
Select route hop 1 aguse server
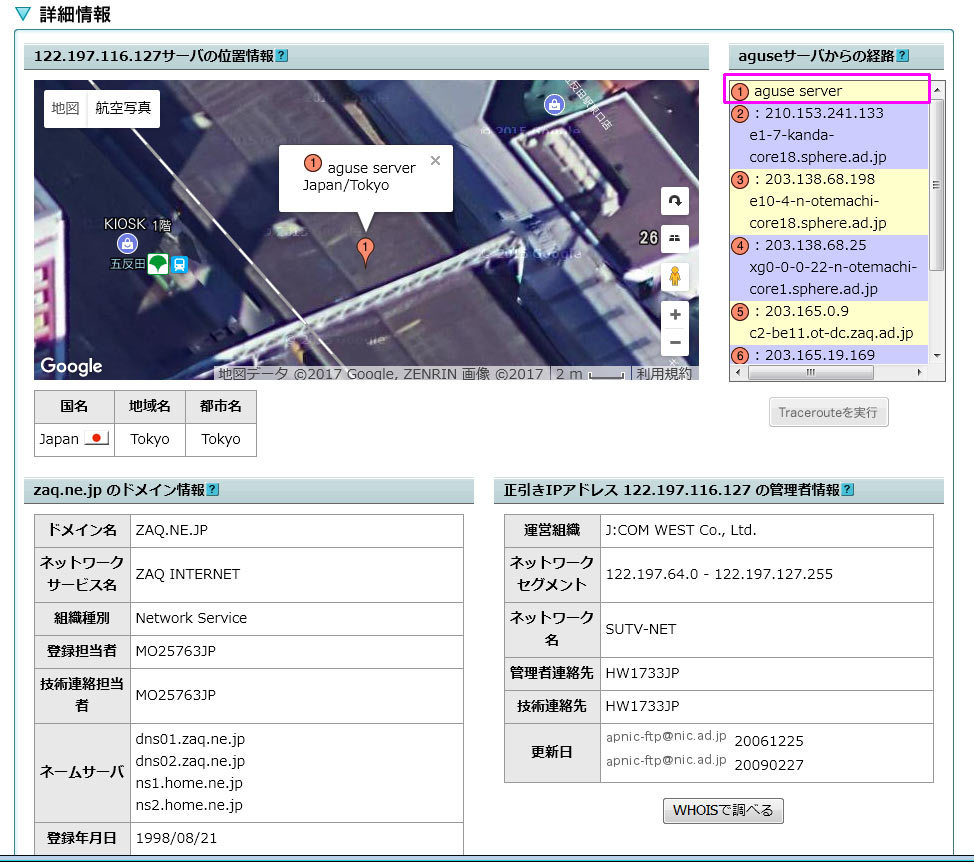[x=829, y=91]
